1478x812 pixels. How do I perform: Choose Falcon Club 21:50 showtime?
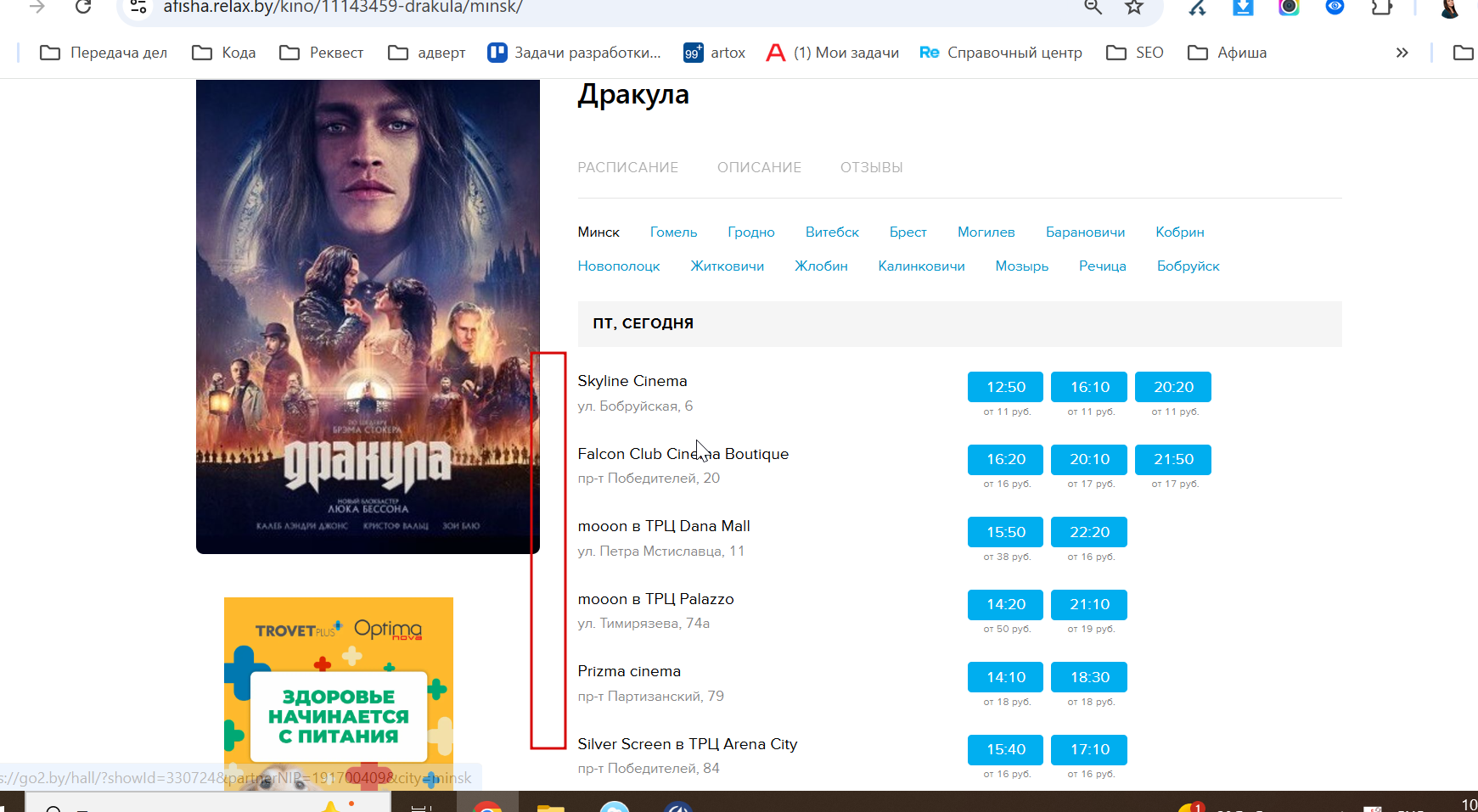click(x=1173, y=459)
